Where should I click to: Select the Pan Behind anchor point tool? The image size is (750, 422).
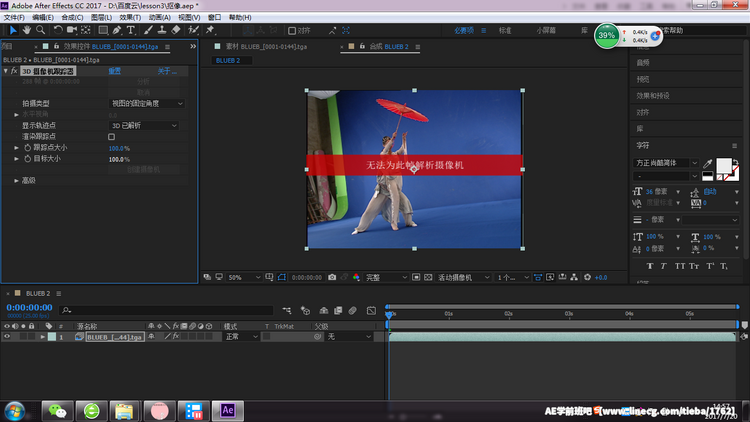coord(86,30)
